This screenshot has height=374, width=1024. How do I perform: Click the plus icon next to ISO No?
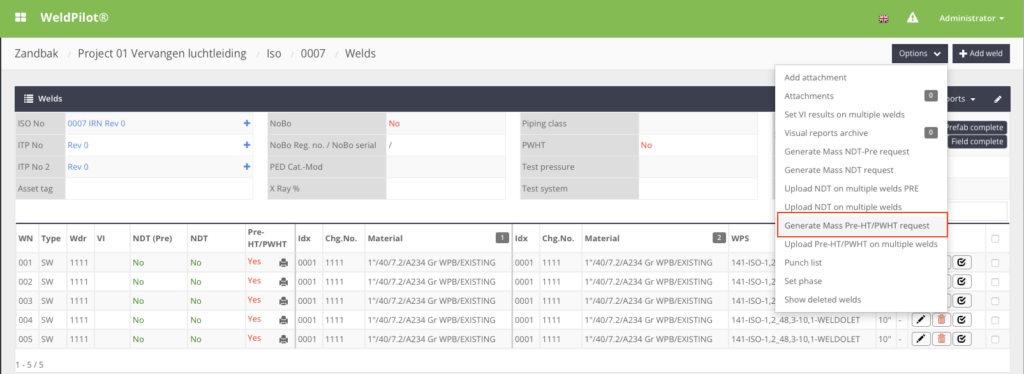pyautogui.click(x=247, y=123)
